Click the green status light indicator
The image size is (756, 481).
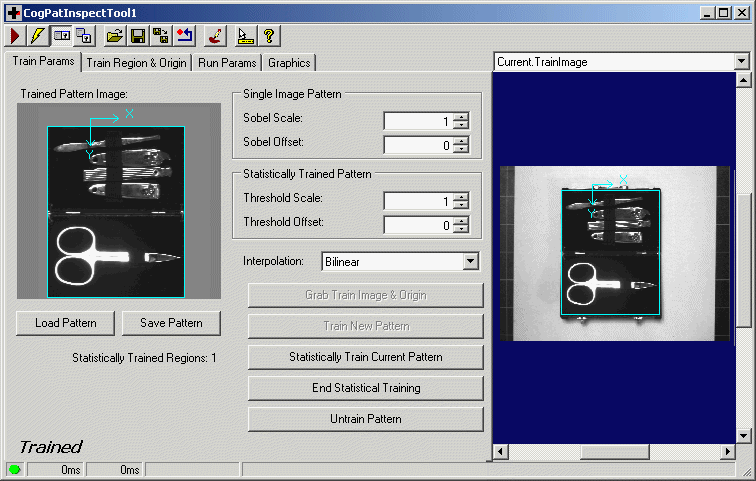coord(14,469)
